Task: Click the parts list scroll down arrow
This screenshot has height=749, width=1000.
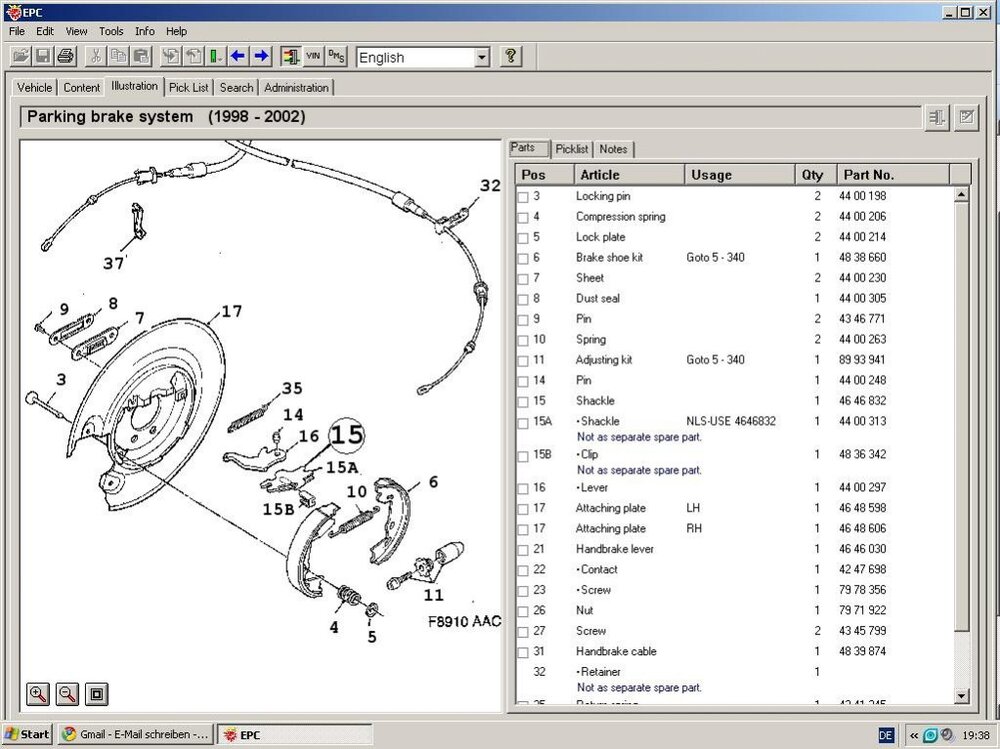Action: (x=962, y=696)
